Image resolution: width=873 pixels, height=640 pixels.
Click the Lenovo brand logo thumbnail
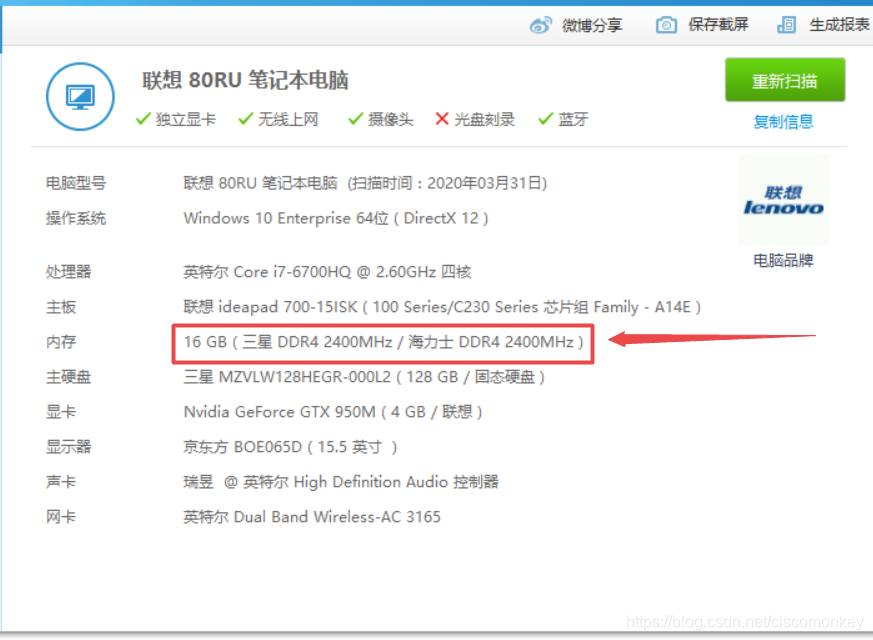tap(783, 200)
